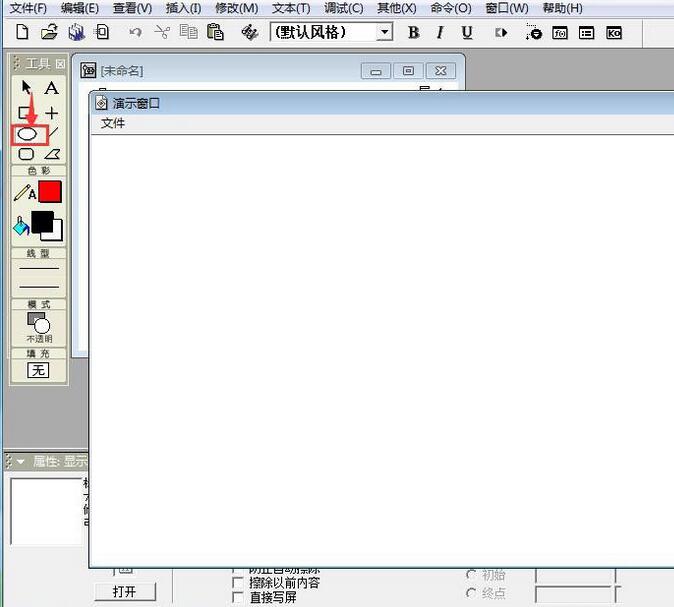Select the Oval drawing tool
Viewport: 674px width, 607px height.
coord(28,133)
